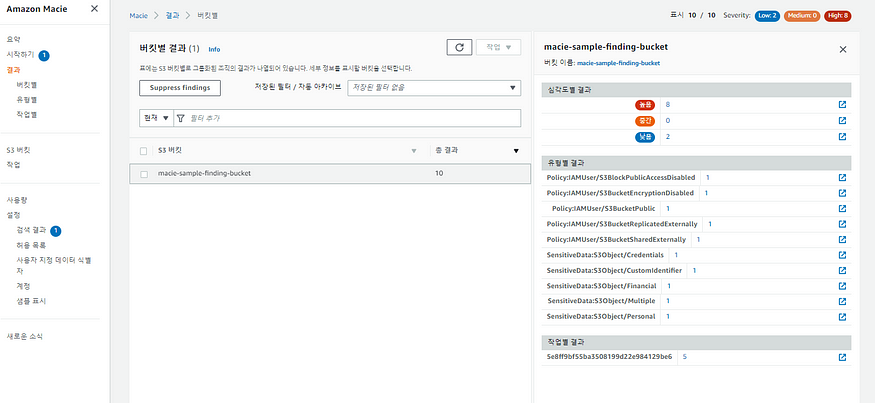Click the 결과 breadcrumb link

tap(172, 16)
